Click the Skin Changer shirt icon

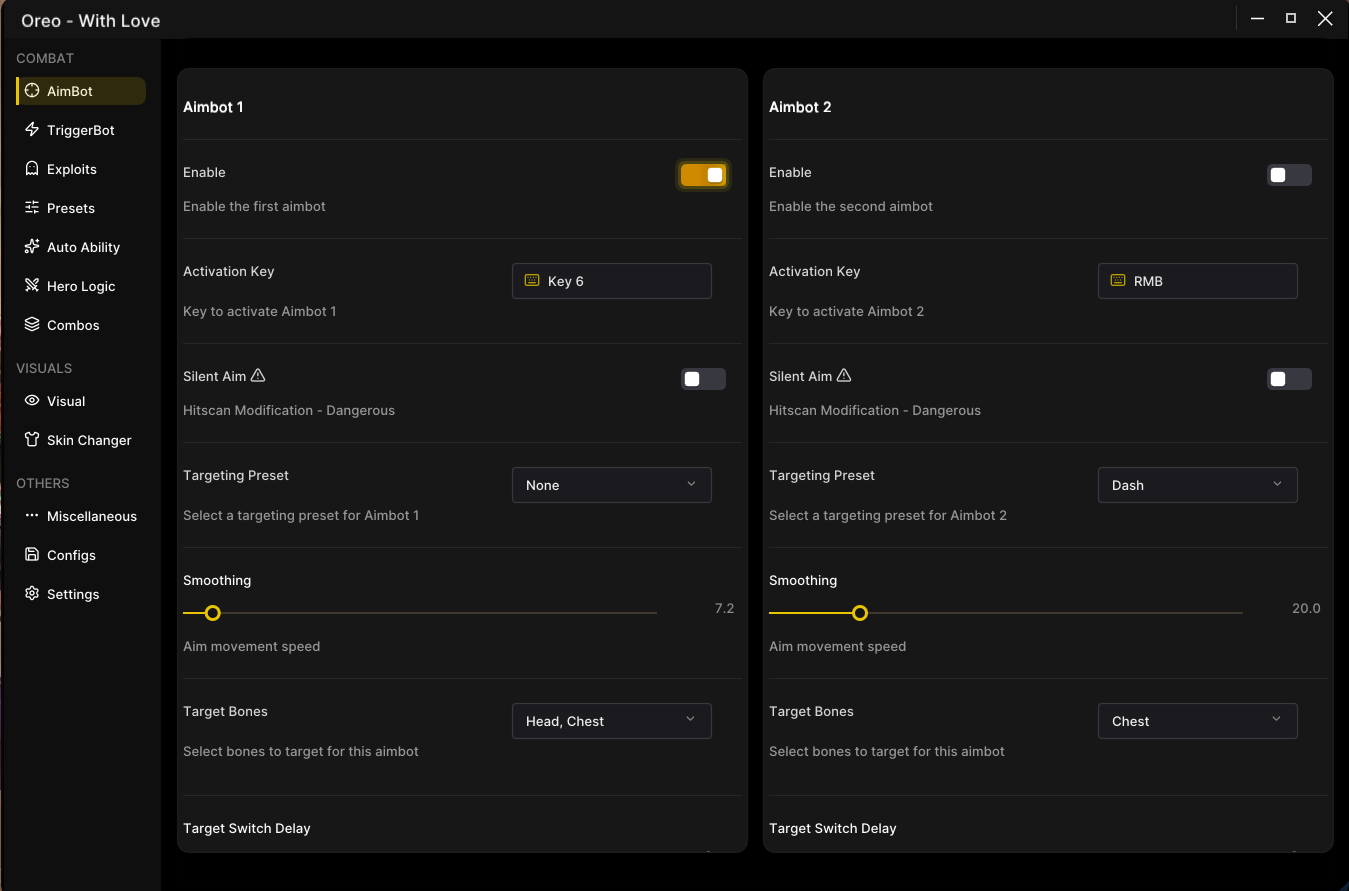[32, 440]
